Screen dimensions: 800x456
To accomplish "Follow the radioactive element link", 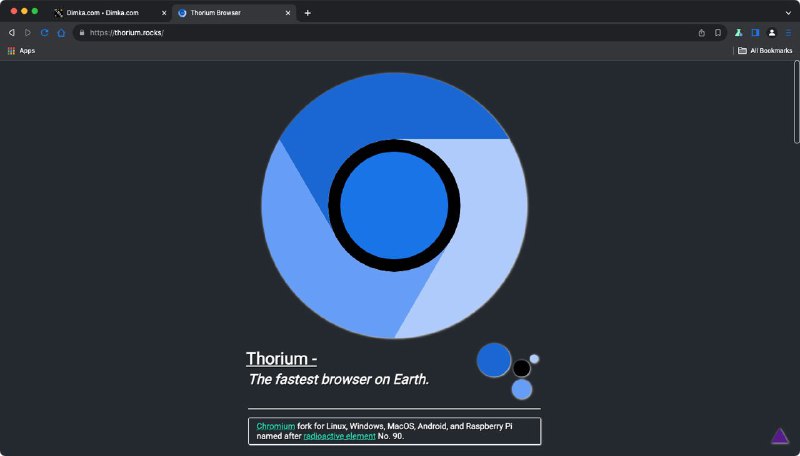I will click(x=339, y=436).
